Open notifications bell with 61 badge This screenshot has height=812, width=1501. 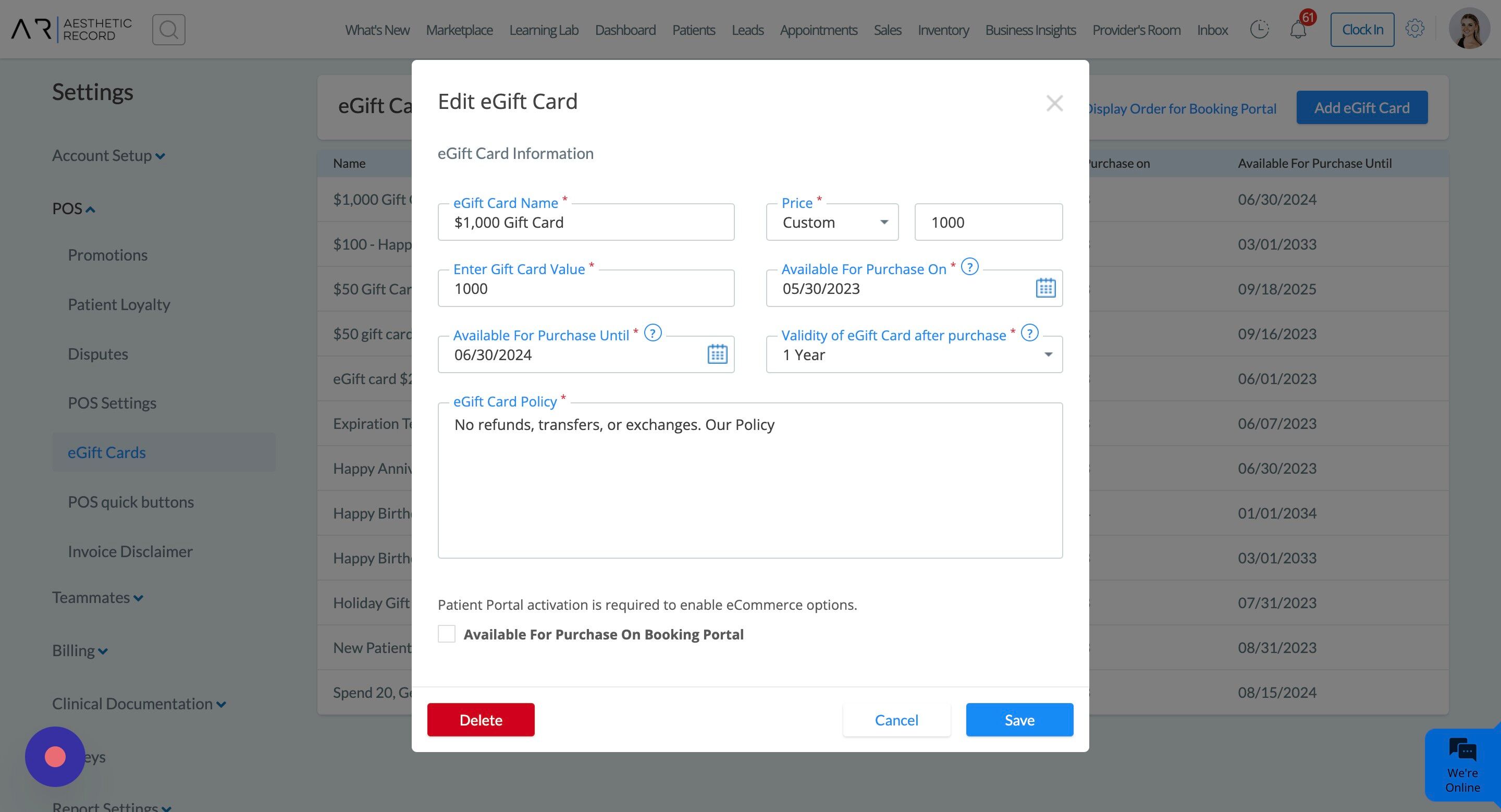(x=1298, y=29)
